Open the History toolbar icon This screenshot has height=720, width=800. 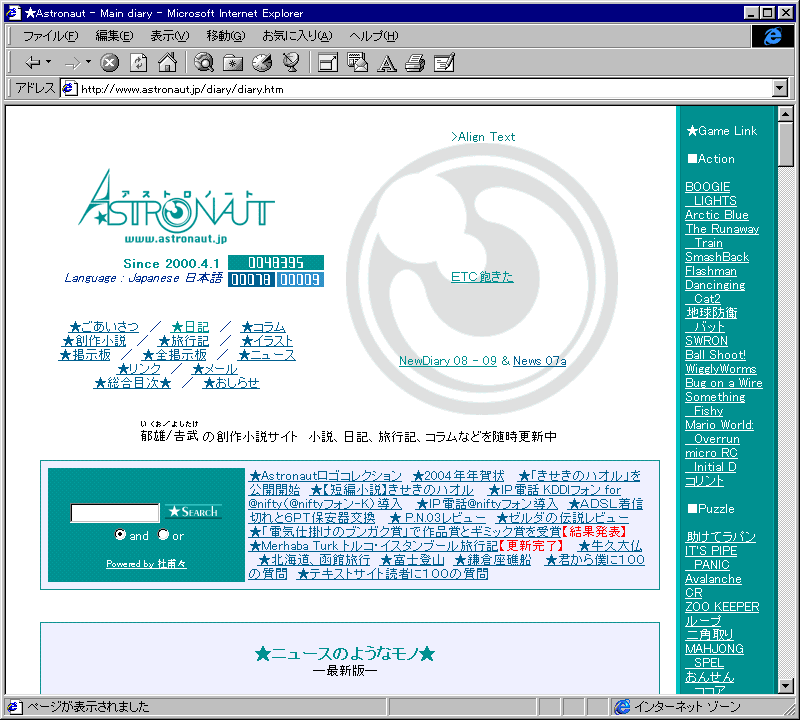coord(262,62)
